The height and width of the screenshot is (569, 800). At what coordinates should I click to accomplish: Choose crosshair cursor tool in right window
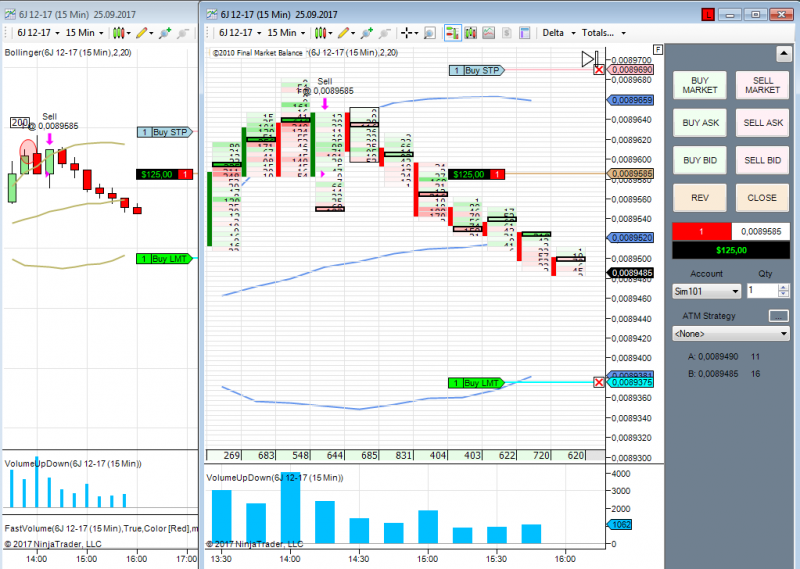[x=409, y=33]
